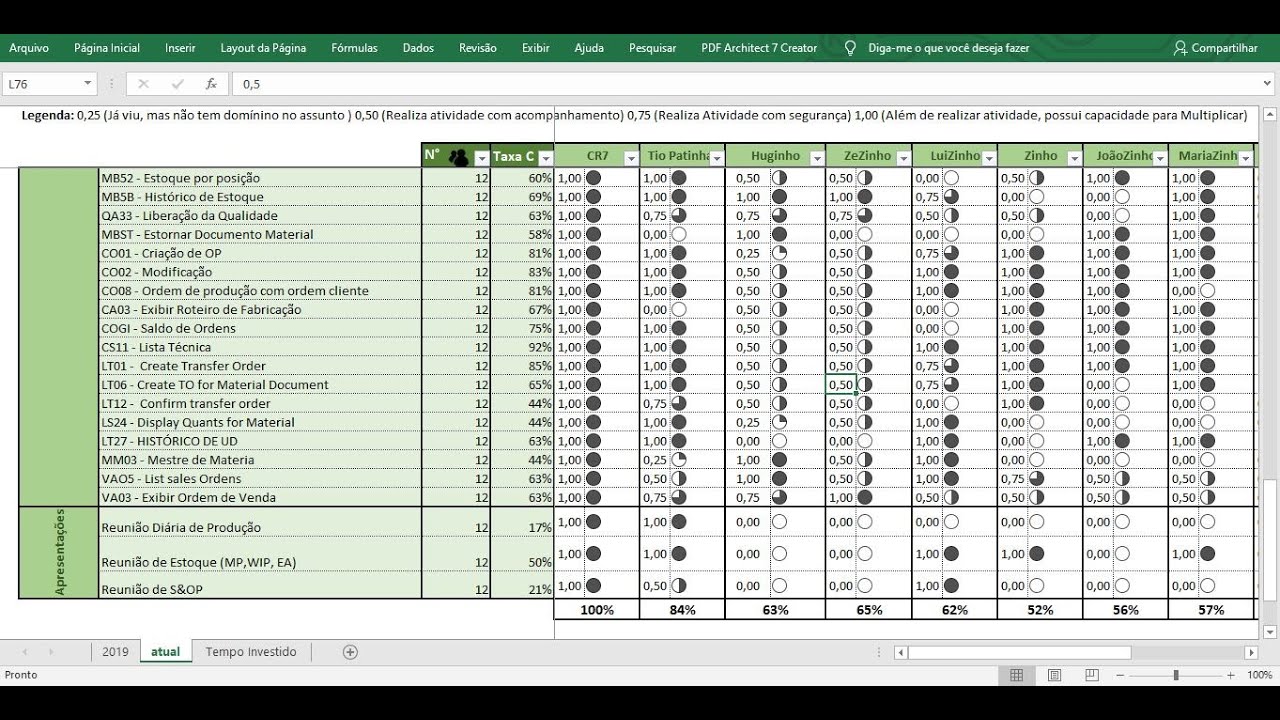Click the horizontal scrollbar left arrow
1280x720 pixels.
point(901,653)
